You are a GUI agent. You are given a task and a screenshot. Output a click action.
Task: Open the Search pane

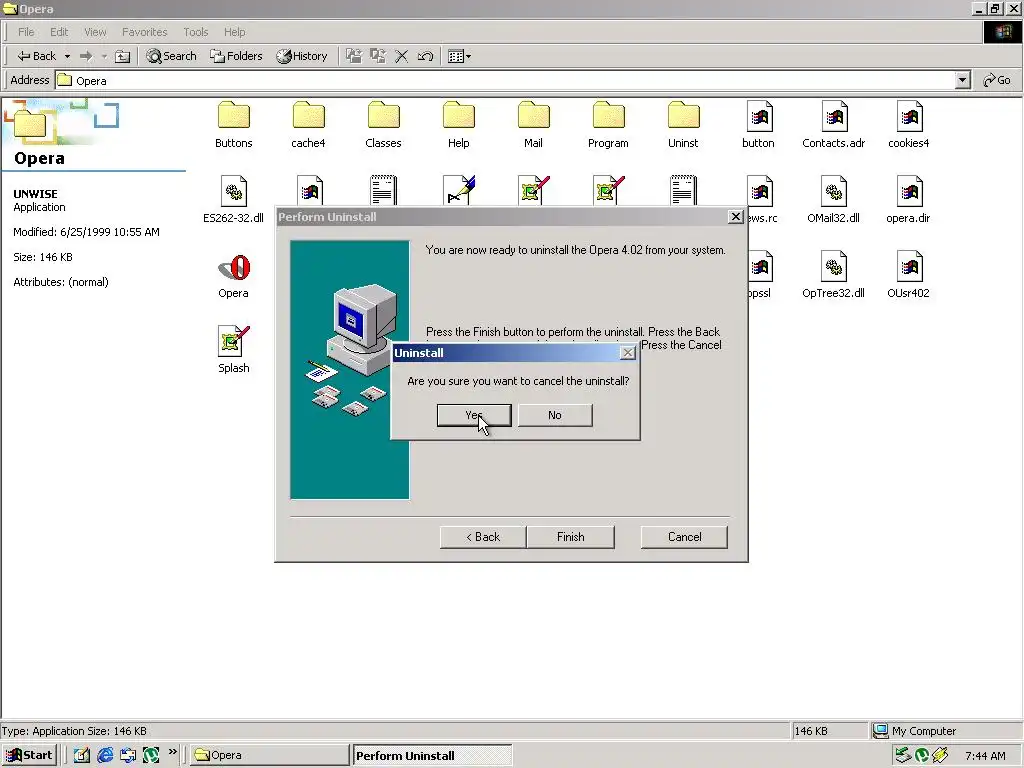click(171, 56)
